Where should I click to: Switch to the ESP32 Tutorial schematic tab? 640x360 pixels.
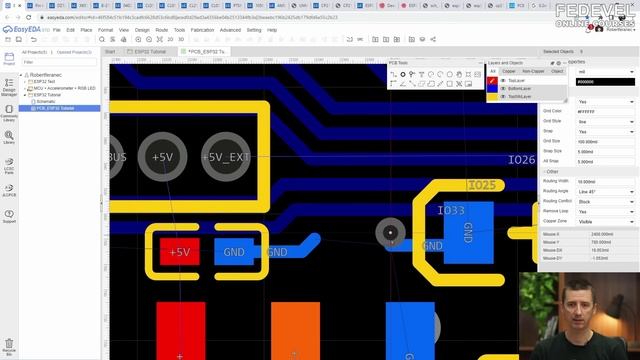[147, 52]
